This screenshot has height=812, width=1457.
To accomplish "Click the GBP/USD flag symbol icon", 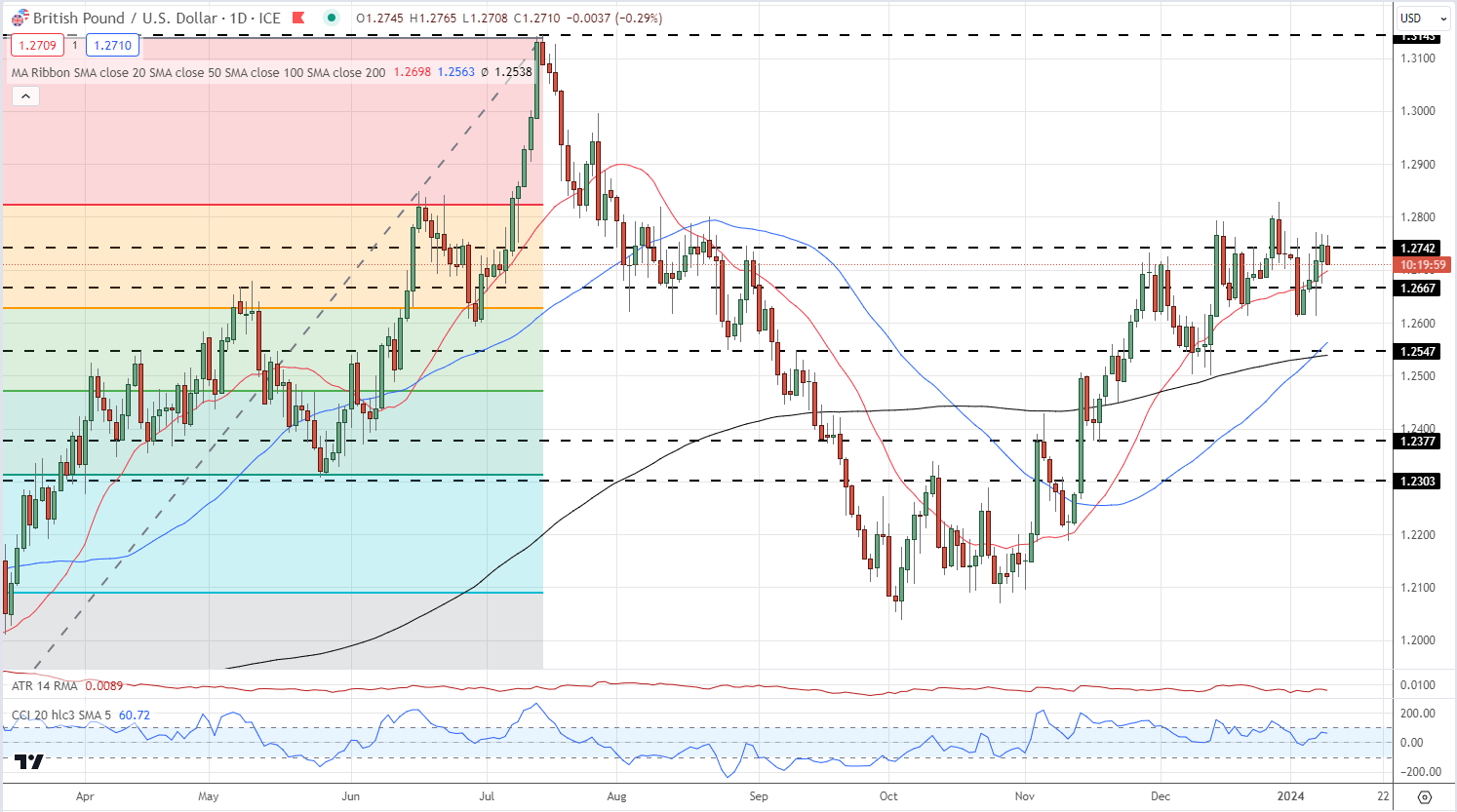I will click(19, 18).
